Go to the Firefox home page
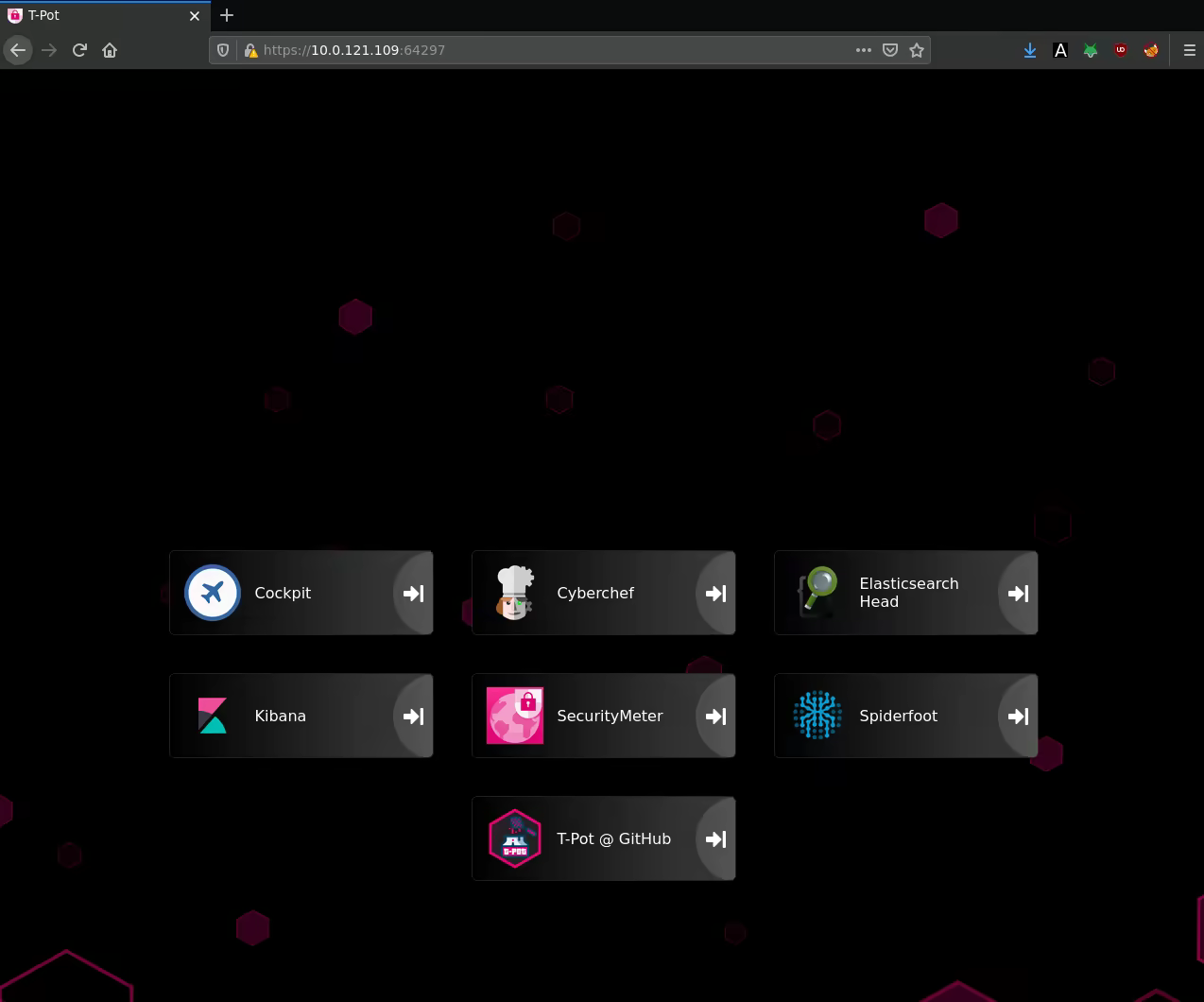Image resolution: width=1204 pixels, height=1002 pixels. click(x=110, y=50)
